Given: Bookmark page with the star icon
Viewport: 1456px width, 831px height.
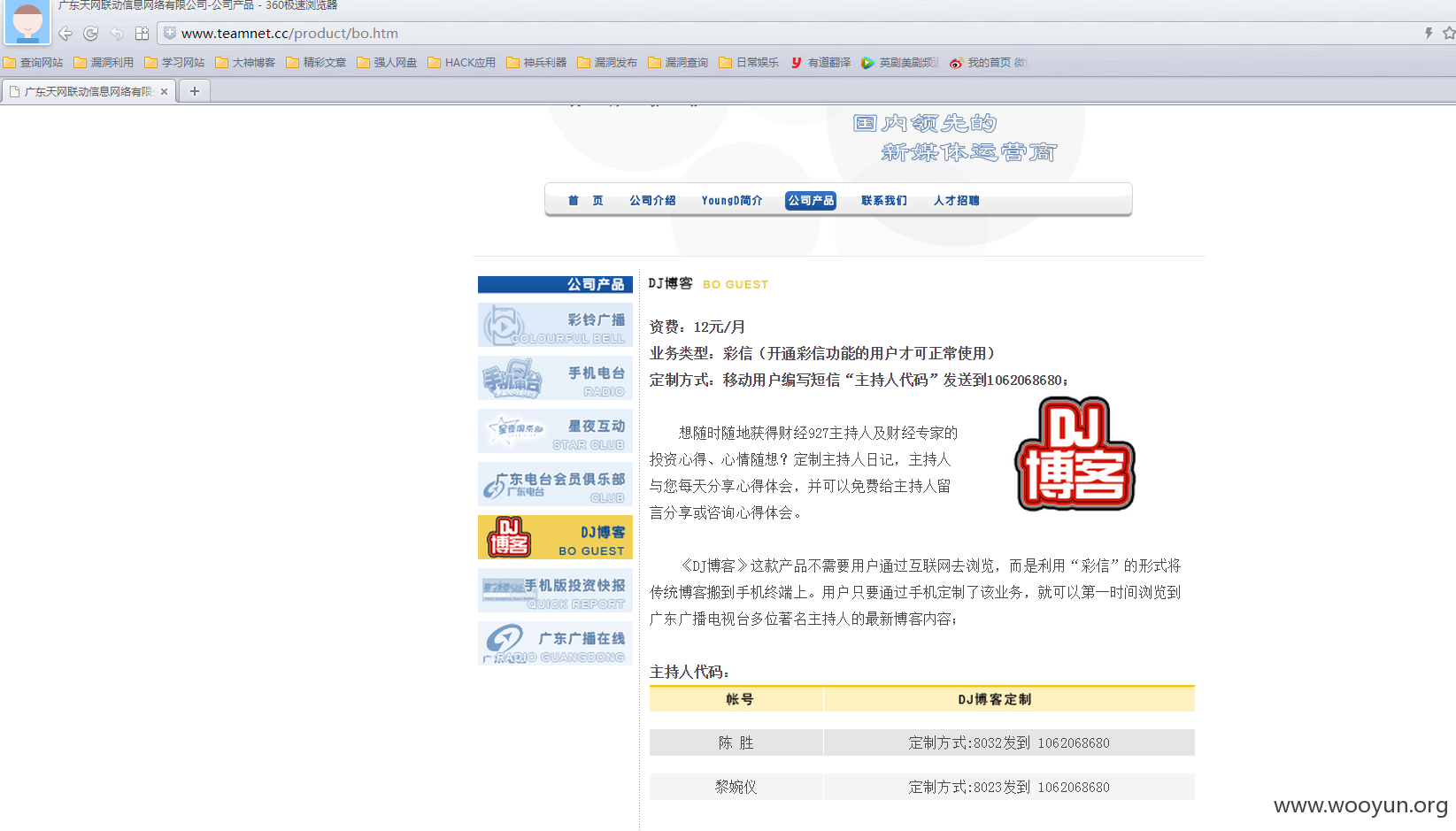Looking at the screenshot, I should click(1449, 33).
